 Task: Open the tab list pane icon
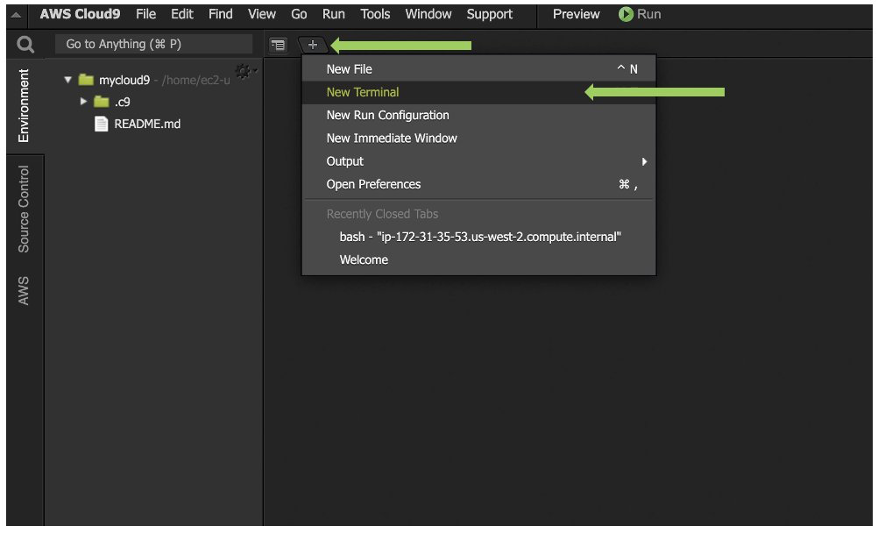coord(278,45)
